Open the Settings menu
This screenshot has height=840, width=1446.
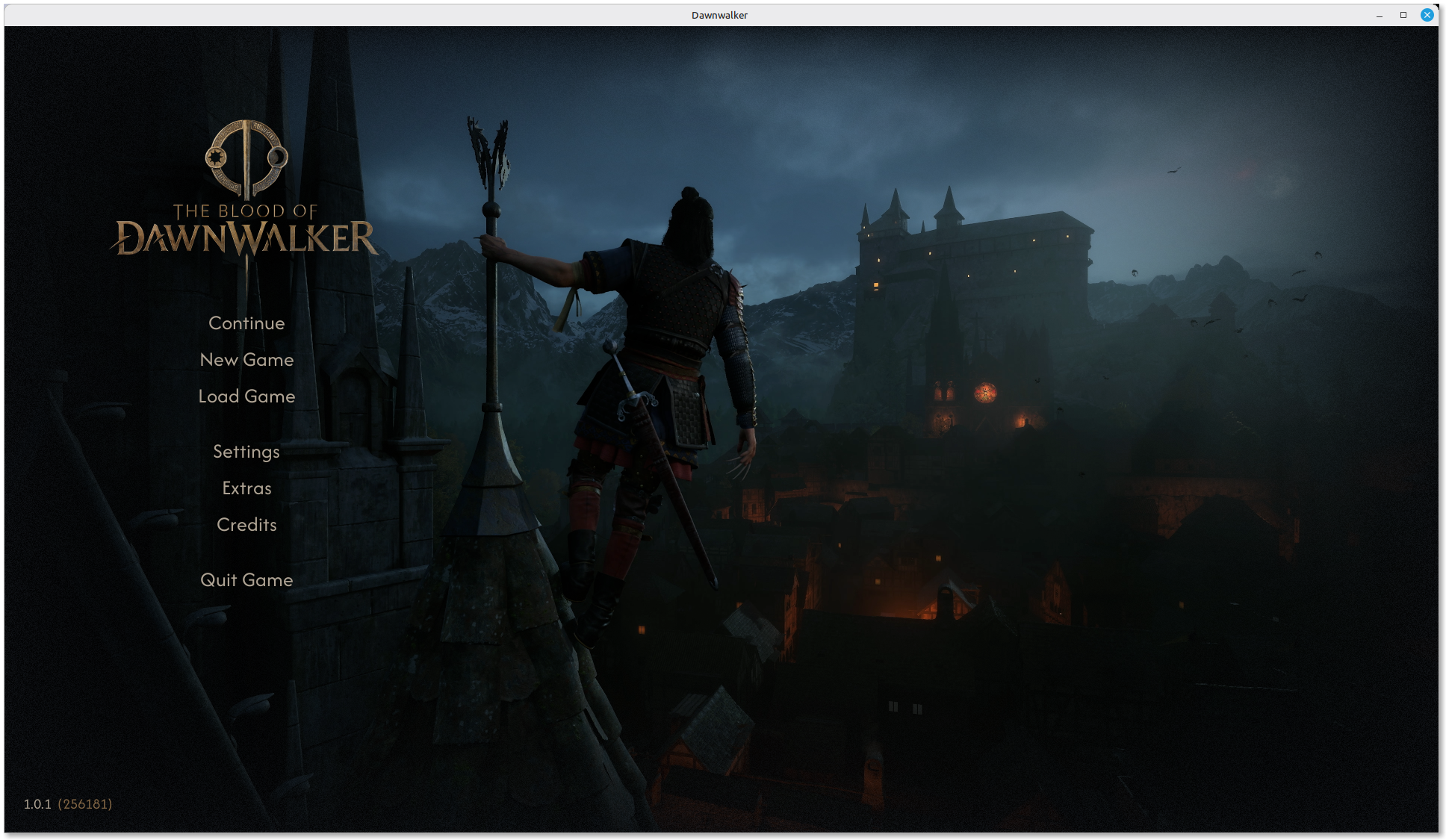[246, 452]
